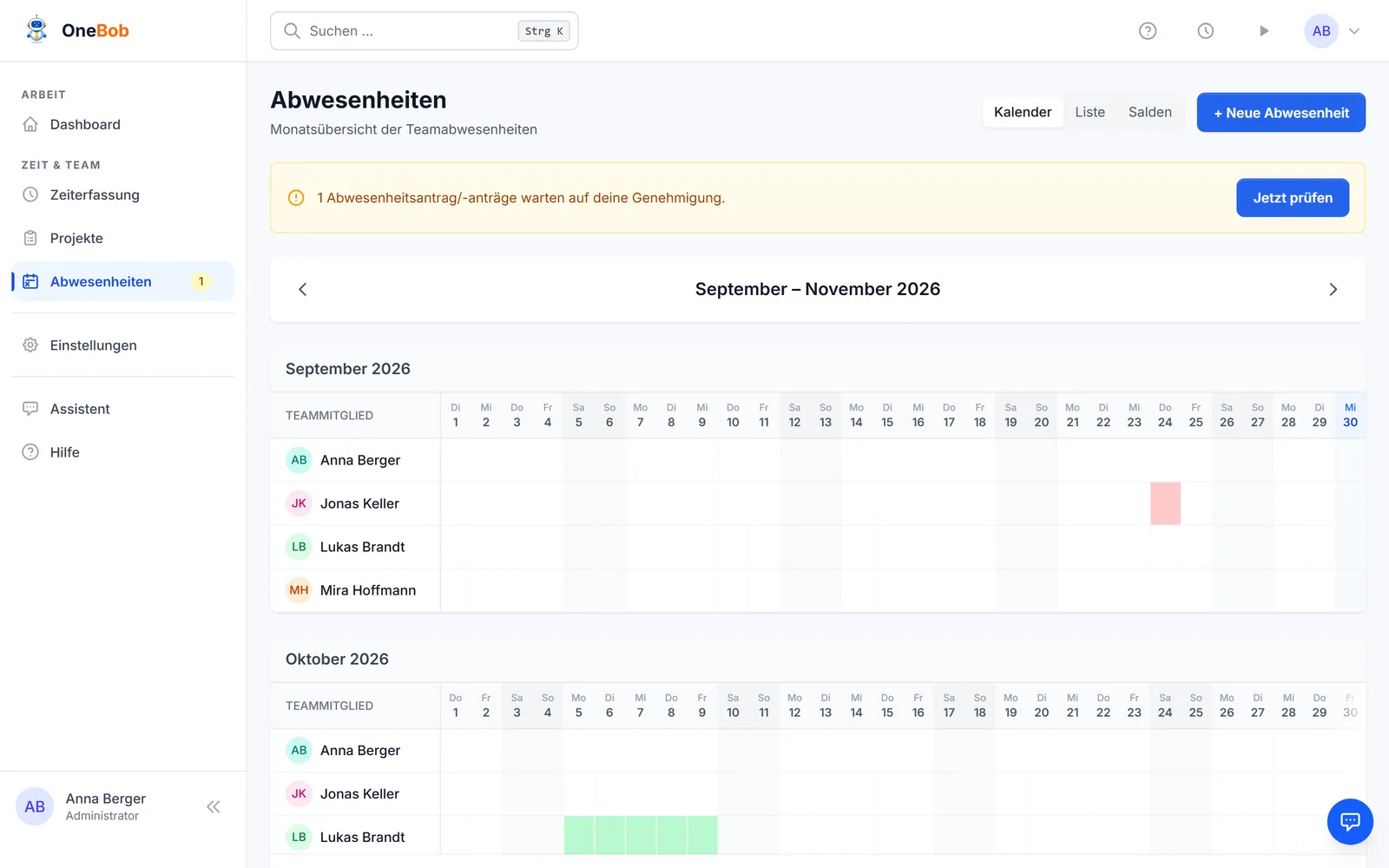Screen dimensions: 1389x868
Task: Click Anna Berger avatar in sidebar footer
Action: pyautogui.click(x=35, y=807)
